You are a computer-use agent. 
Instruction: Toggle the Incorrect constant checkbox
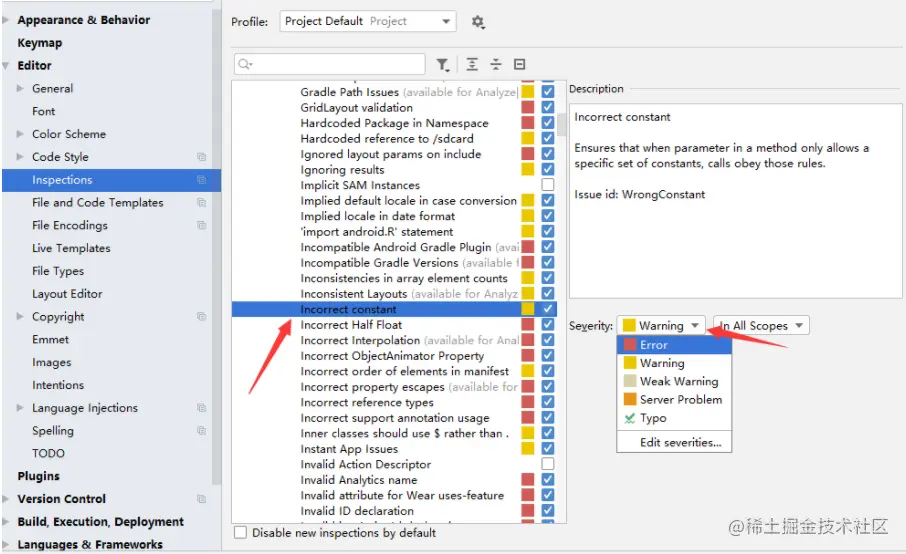coord(548,309)
